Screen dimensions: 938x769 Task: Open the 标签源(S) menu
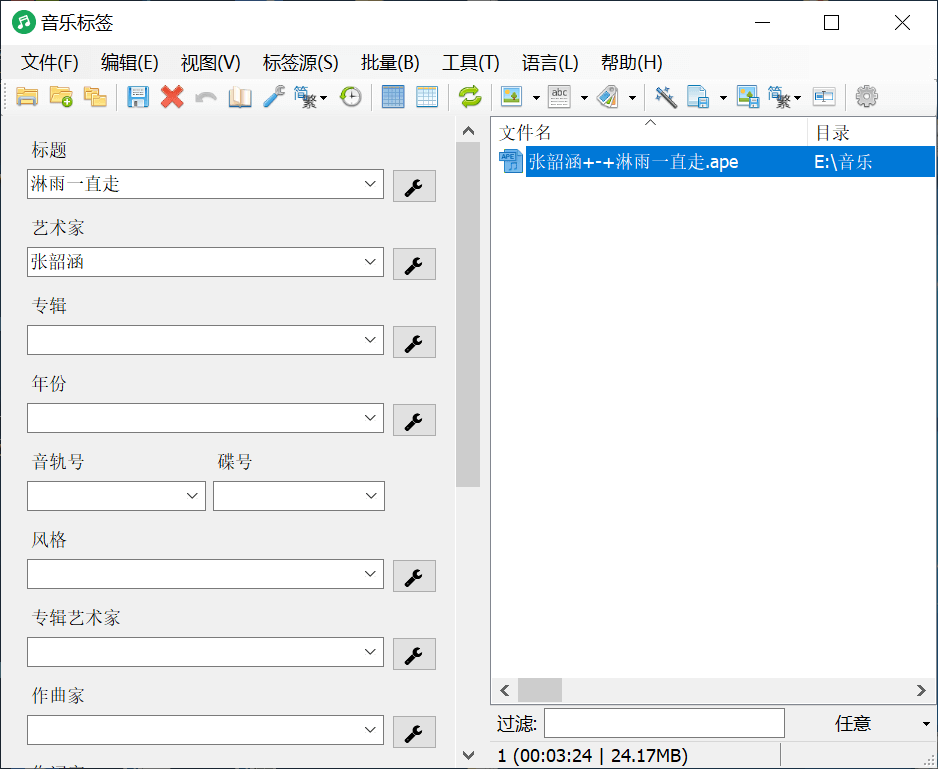pyautogui.click(x=299, y=62)
